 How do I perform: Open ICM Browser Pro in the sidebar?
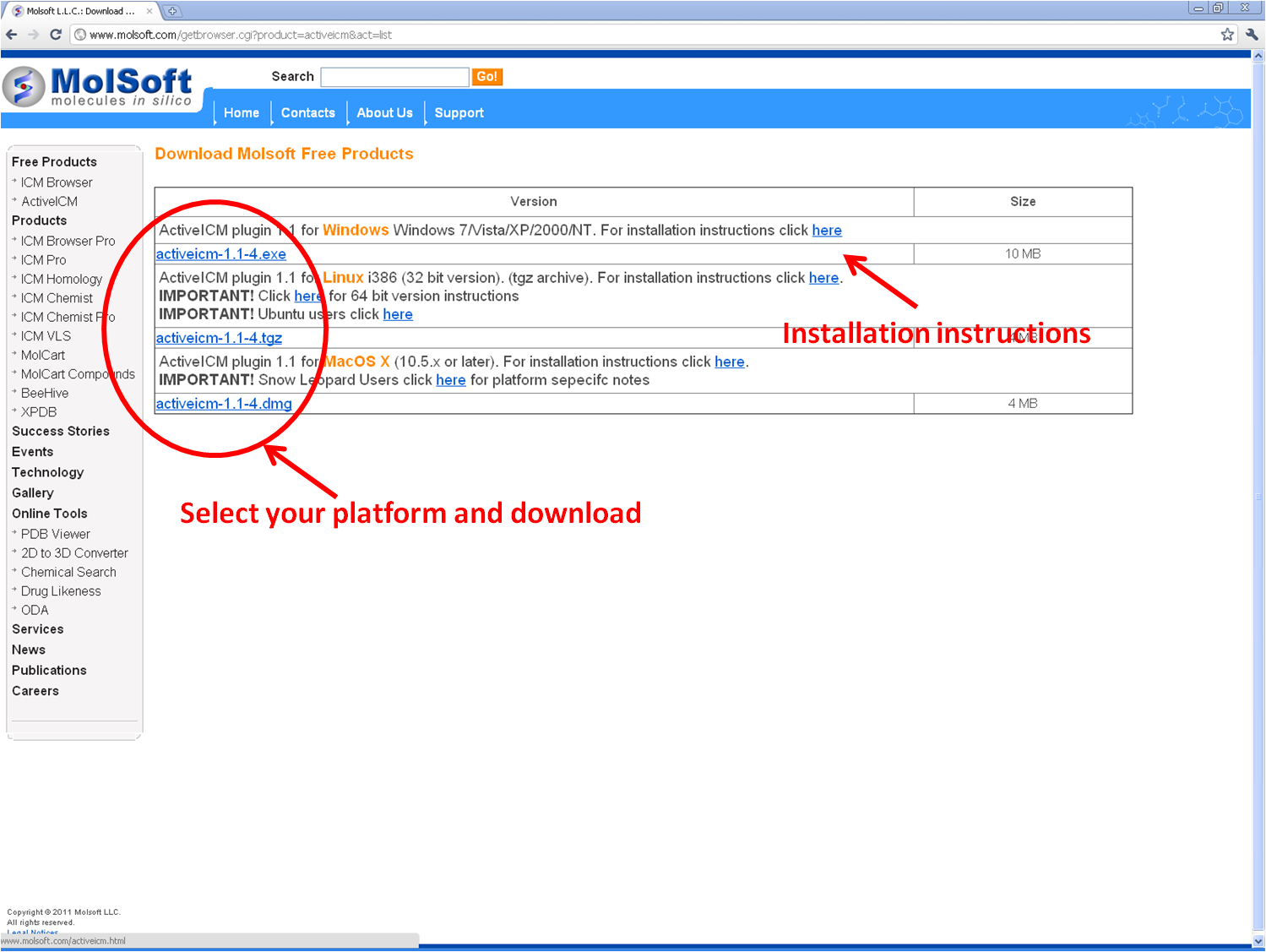tap(68, 242)
